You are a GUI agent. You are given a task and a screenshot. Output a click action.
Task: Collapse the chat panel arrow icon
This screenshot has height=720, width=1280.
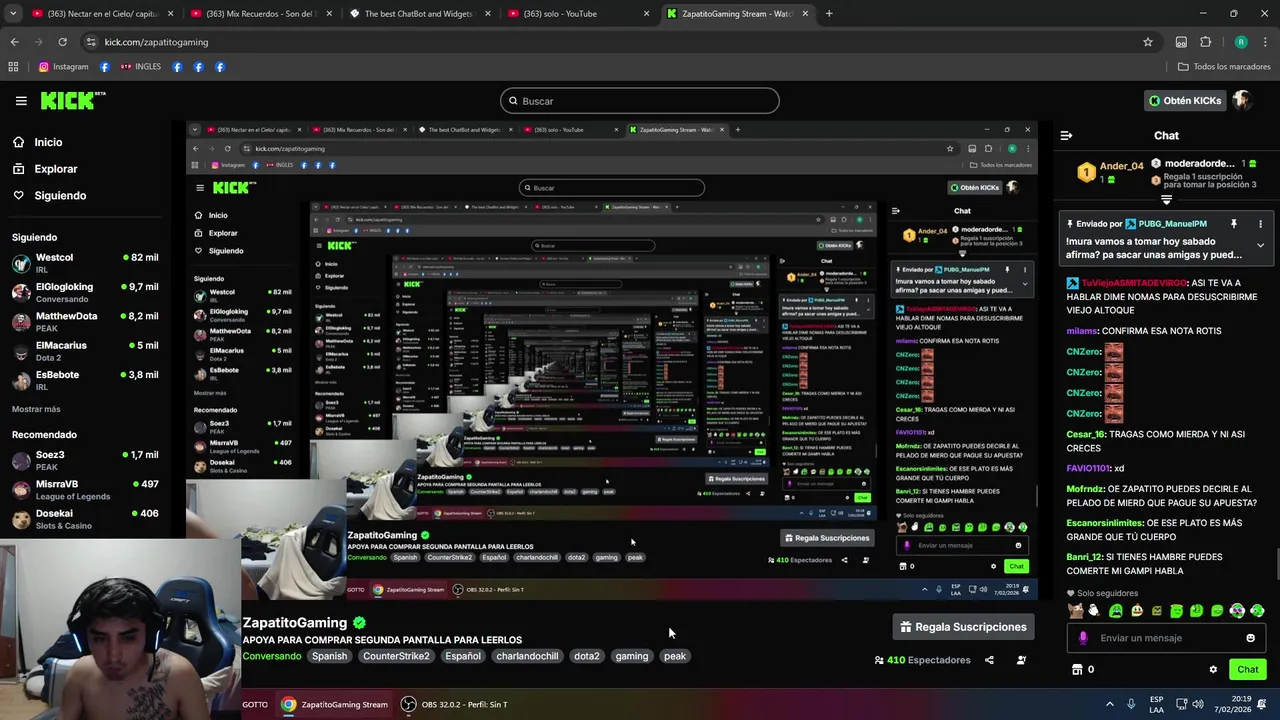point(1066,135)
